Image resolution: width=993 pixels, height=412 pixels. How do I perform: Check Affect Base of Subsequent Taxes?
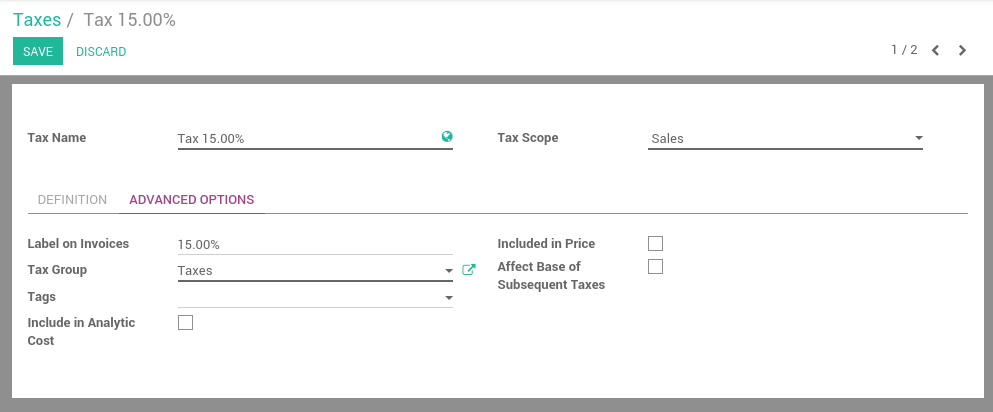pyautogui.click(x=656, y=267)
